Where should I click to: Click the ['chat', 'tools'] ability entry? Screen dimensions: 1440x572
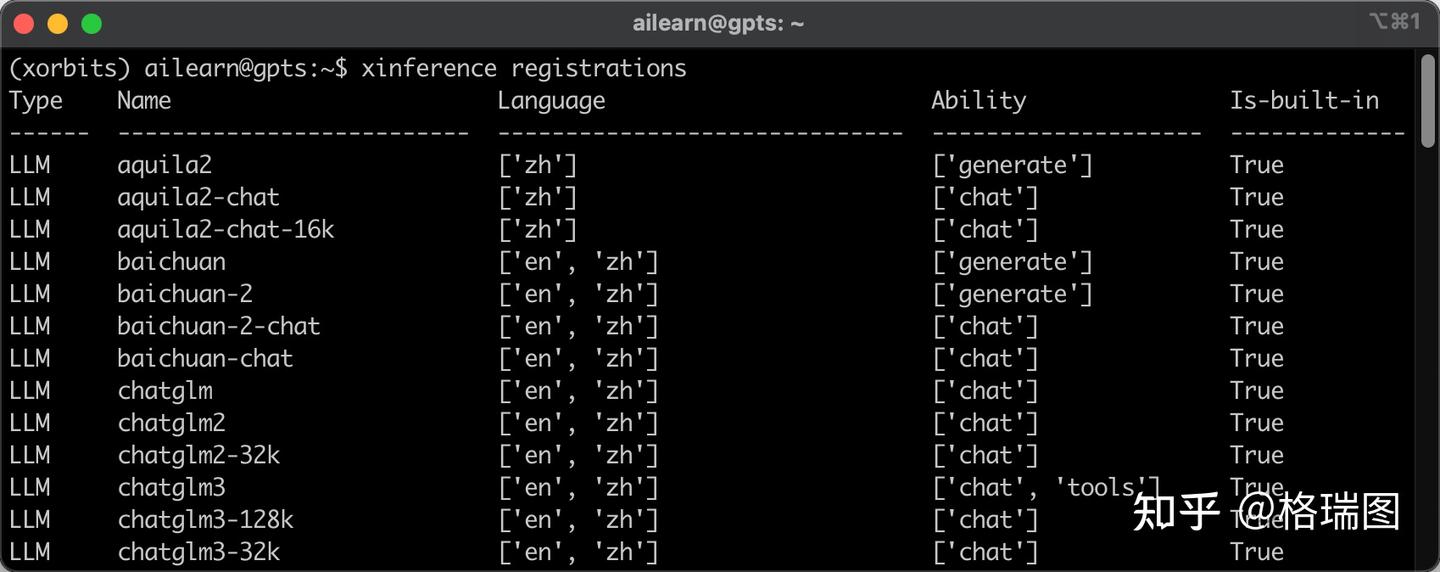[x=1045, y=488]
